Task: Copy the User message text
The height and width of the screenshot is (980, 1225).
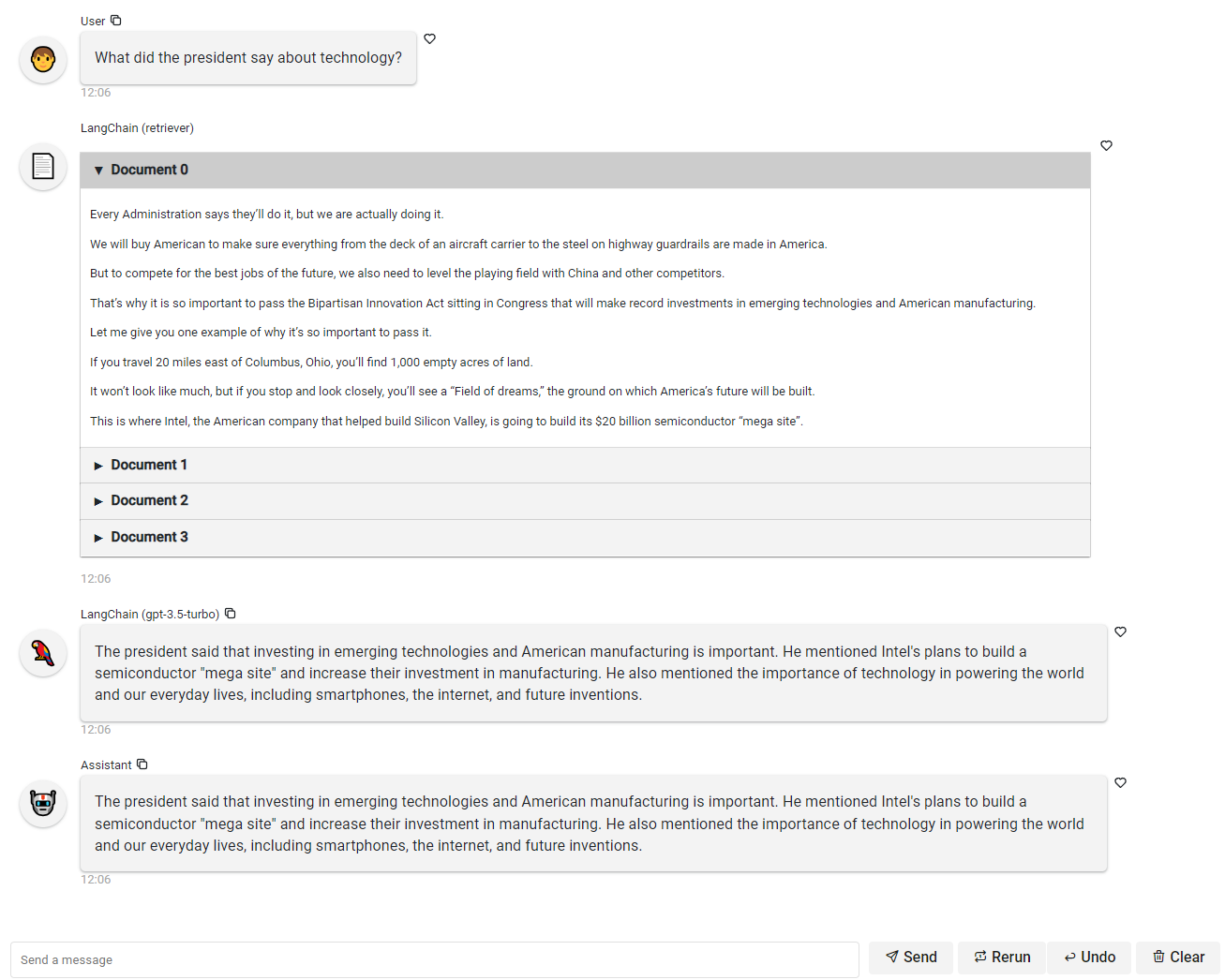Action: coord(116,21)
